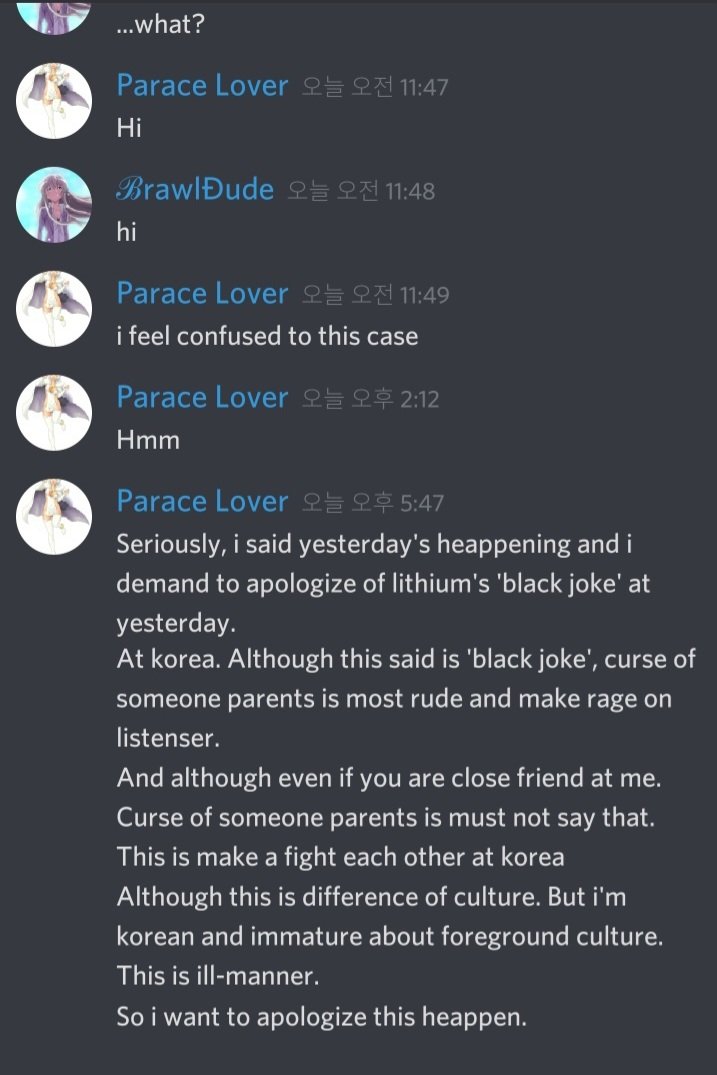Click the 오후 5:47 timestamp
Viewport: 717px width, 1075px height.
pos(373,503)
